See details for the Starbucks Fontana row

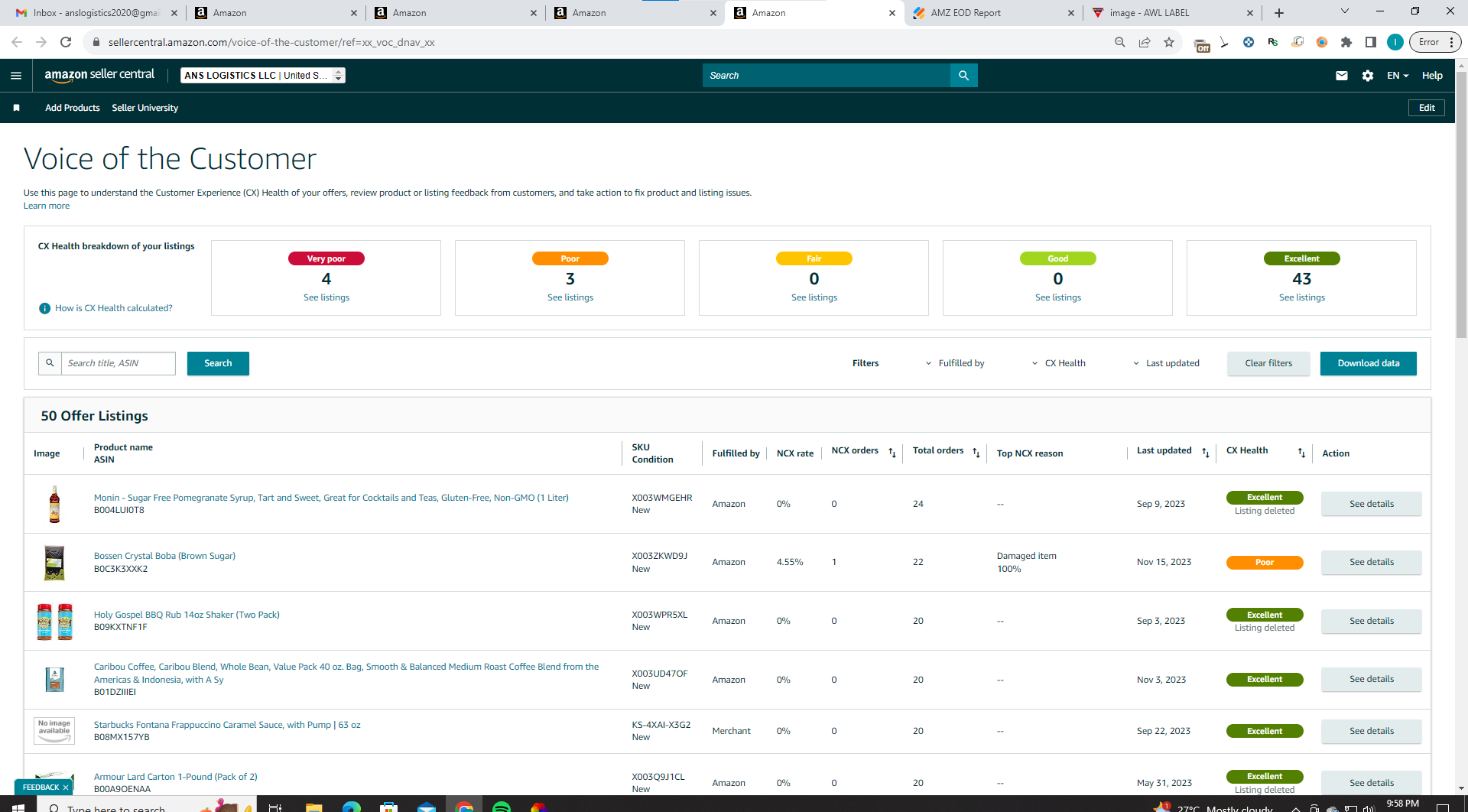[x=1372, y=731]
